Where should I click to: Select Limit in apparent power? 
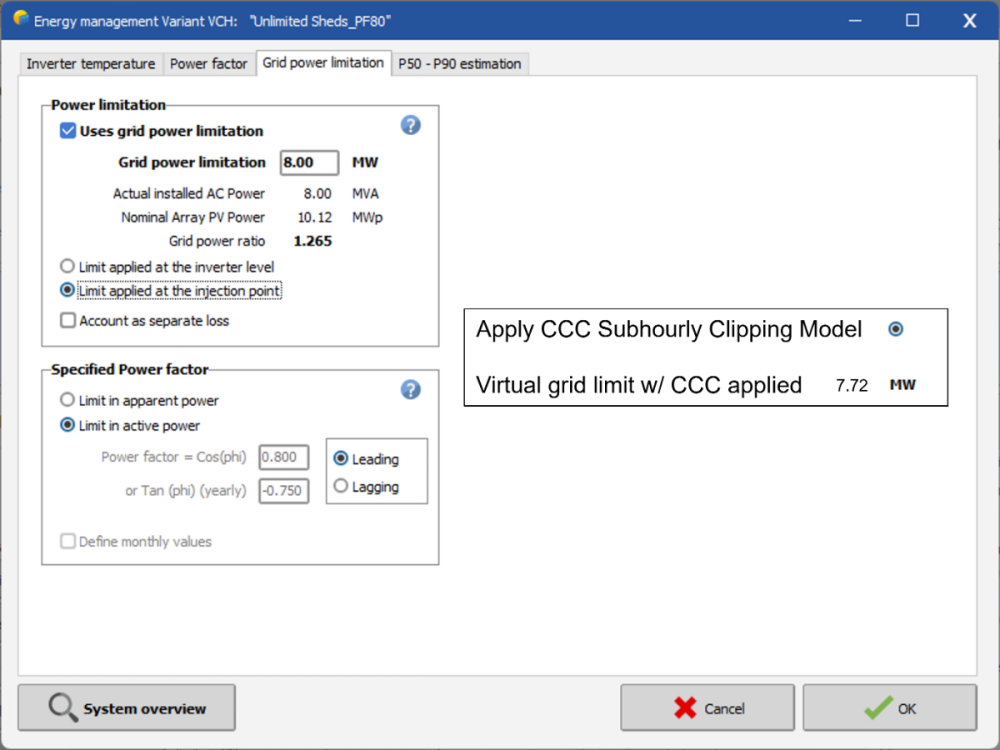68,400
